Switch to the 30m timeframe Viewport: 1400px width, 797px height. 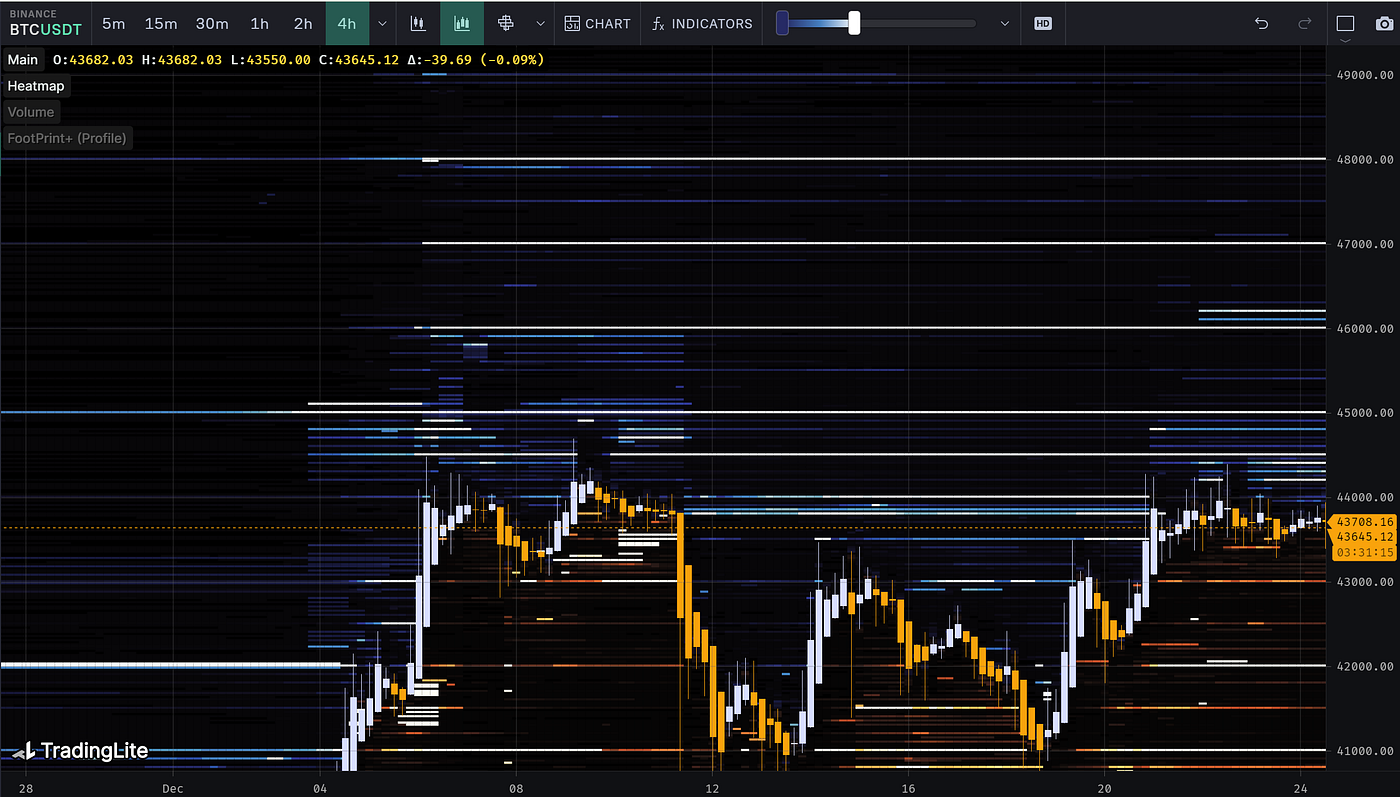point(212,23)
